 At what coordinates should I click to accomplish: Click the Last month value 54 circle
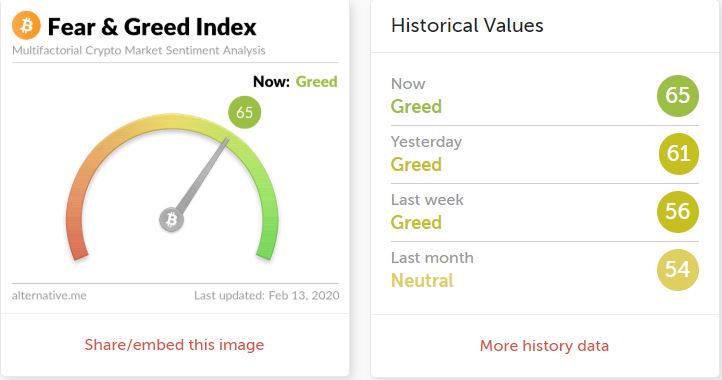(678, 270)
